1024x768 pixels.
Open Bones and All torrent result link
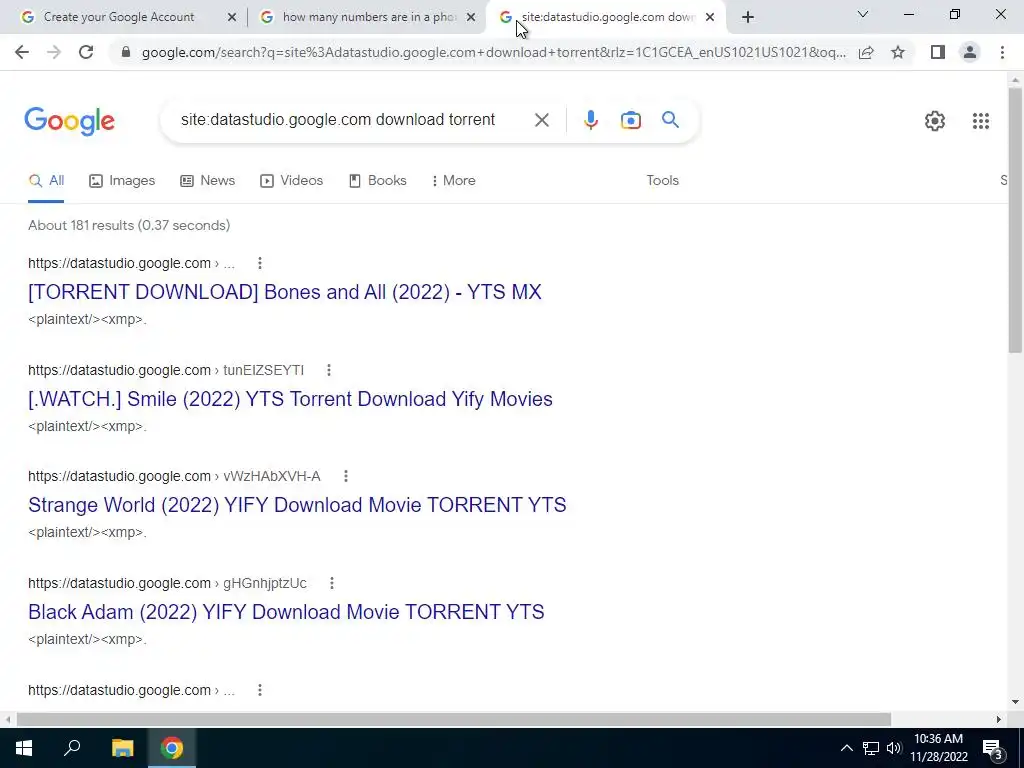click(x=285, y=292)
